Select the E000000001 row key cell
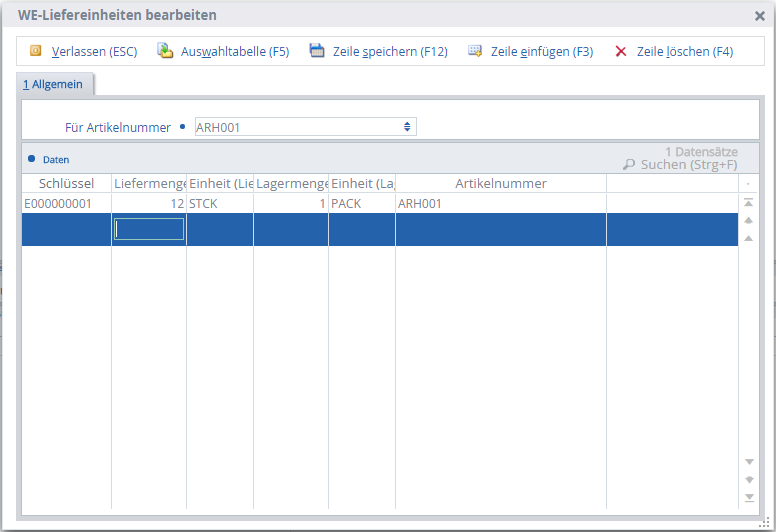Image resolution: width=776 pixels, height=532 pixels. (58, 203)
